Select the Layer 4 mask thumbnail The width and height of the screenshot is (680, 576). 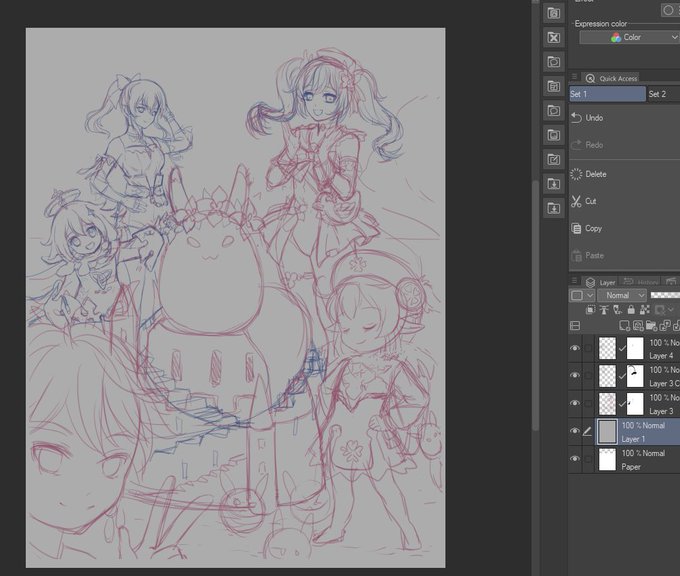635,348
